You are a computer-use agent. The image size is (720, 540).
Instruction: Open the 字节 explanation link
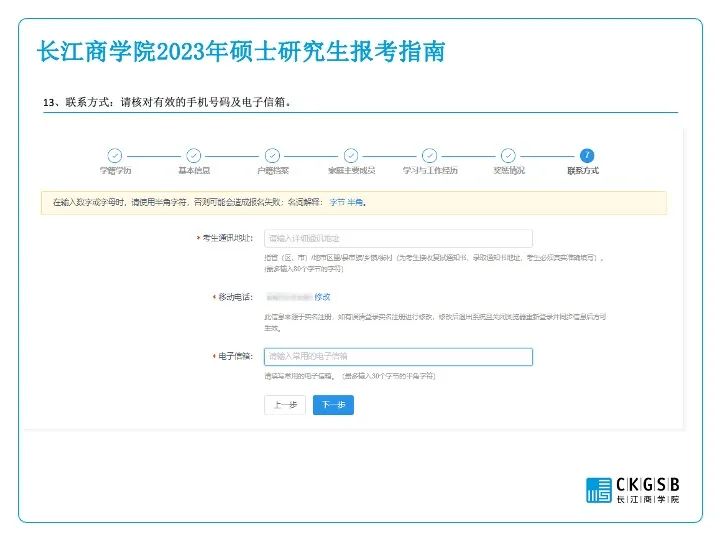pyautogui.click(x=337, y=202)
